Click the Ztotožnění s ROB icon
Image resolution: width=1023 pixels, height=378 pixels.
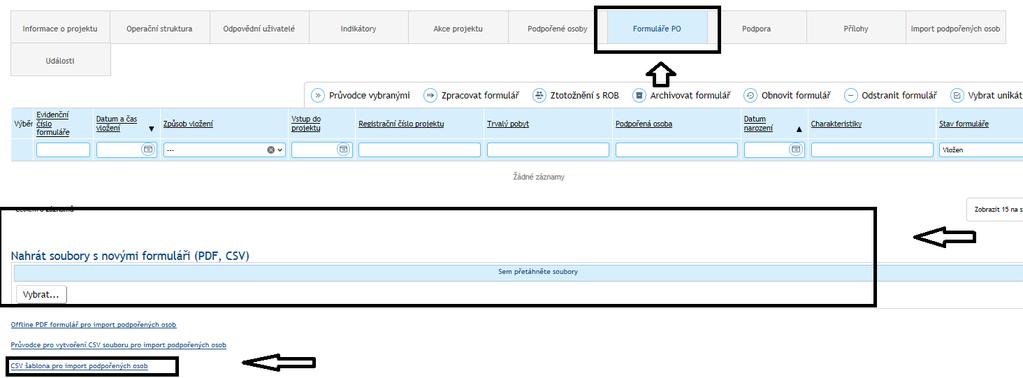539,95
